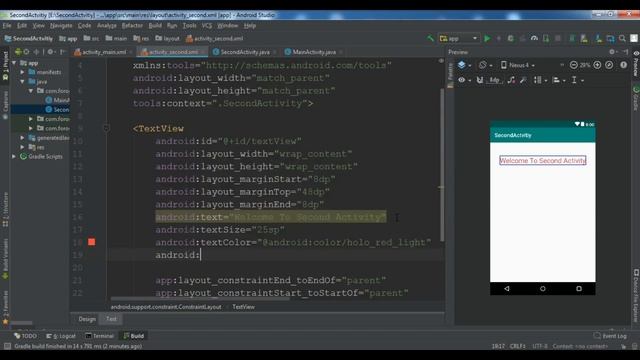
Task: Click the red holo_red_light color gutter swatch
Action: pos(91,242)
